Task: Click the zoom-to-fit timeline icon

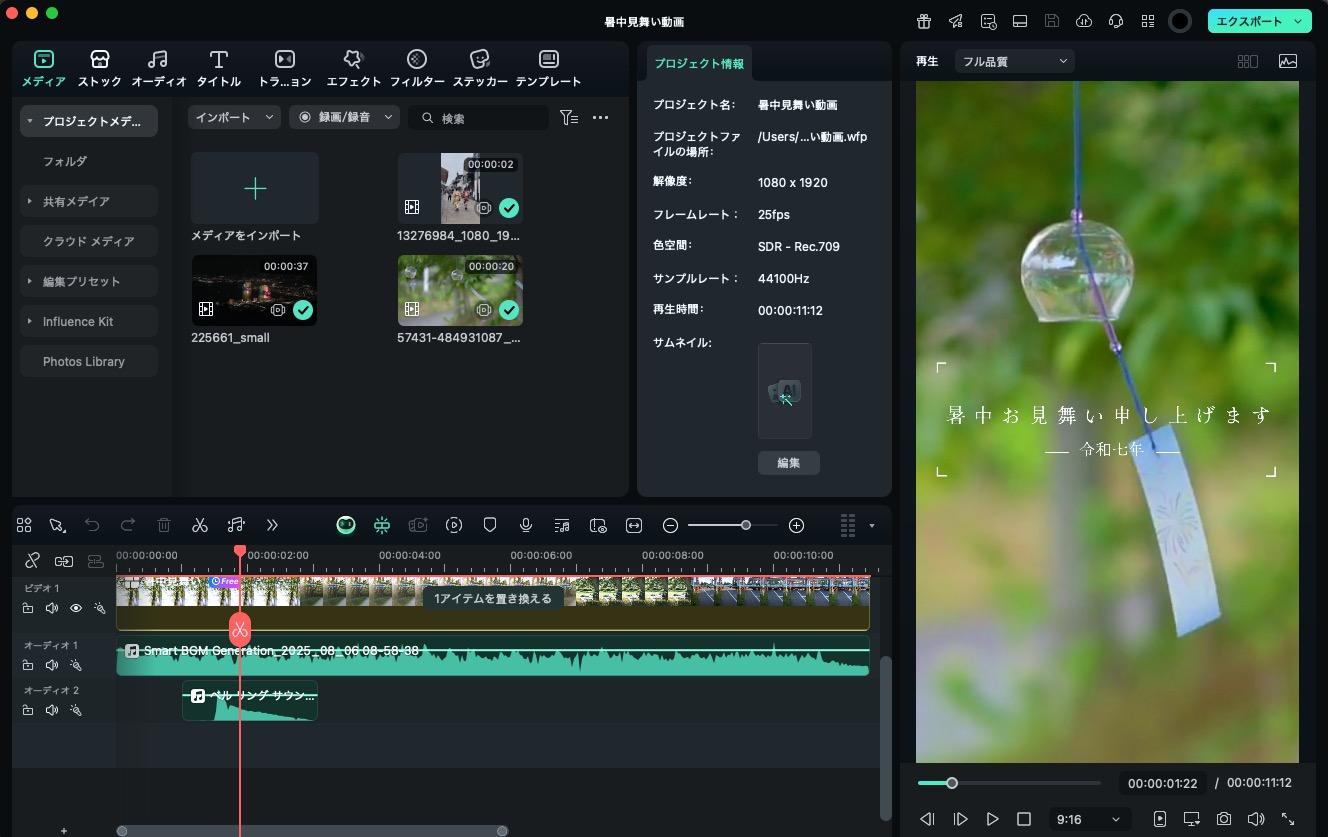Action: [x=634, y=525]
